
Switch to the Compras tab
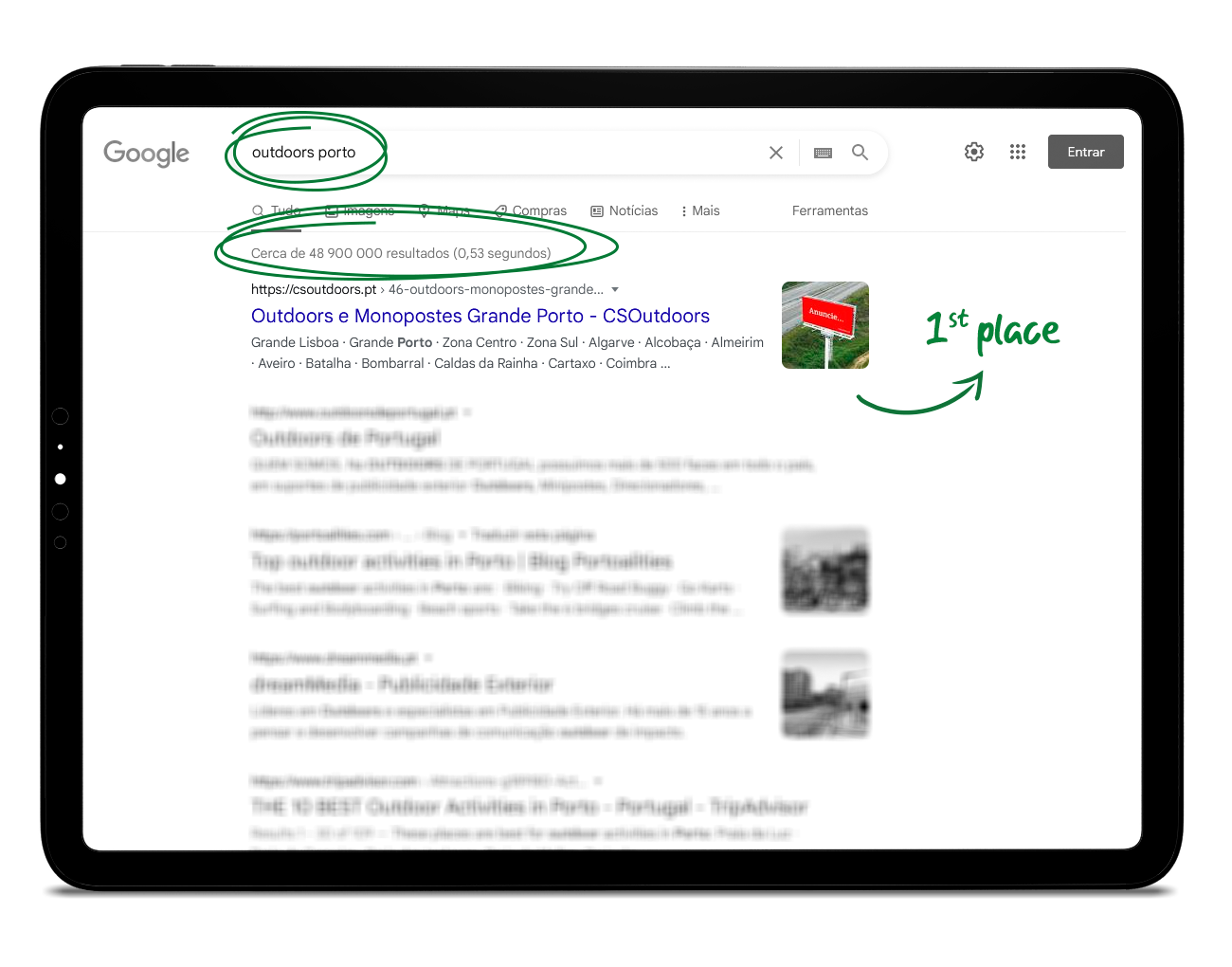531,210
